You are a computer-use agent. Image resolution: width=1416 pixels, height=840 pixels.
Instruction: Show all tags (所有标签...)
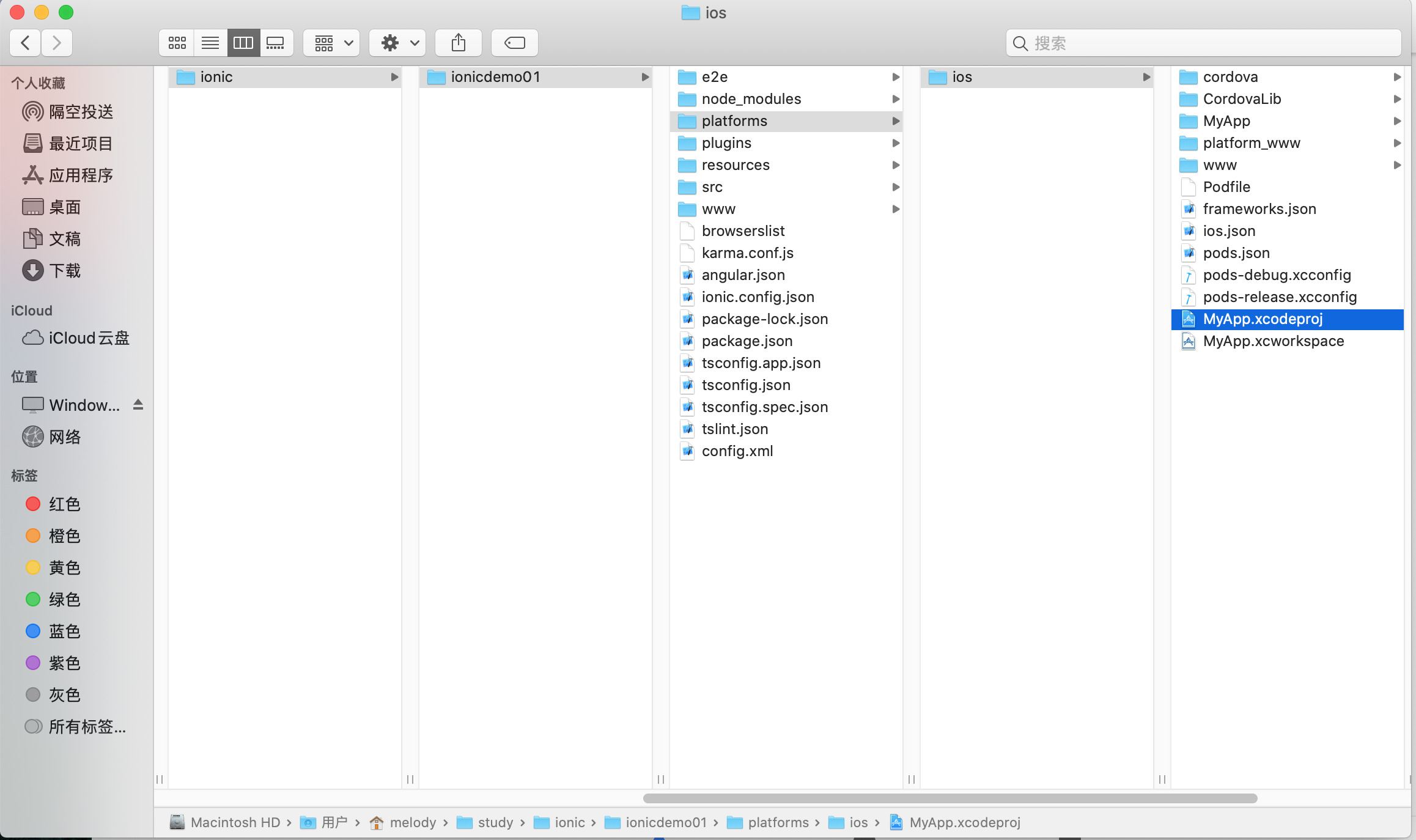tap(76, 727)
